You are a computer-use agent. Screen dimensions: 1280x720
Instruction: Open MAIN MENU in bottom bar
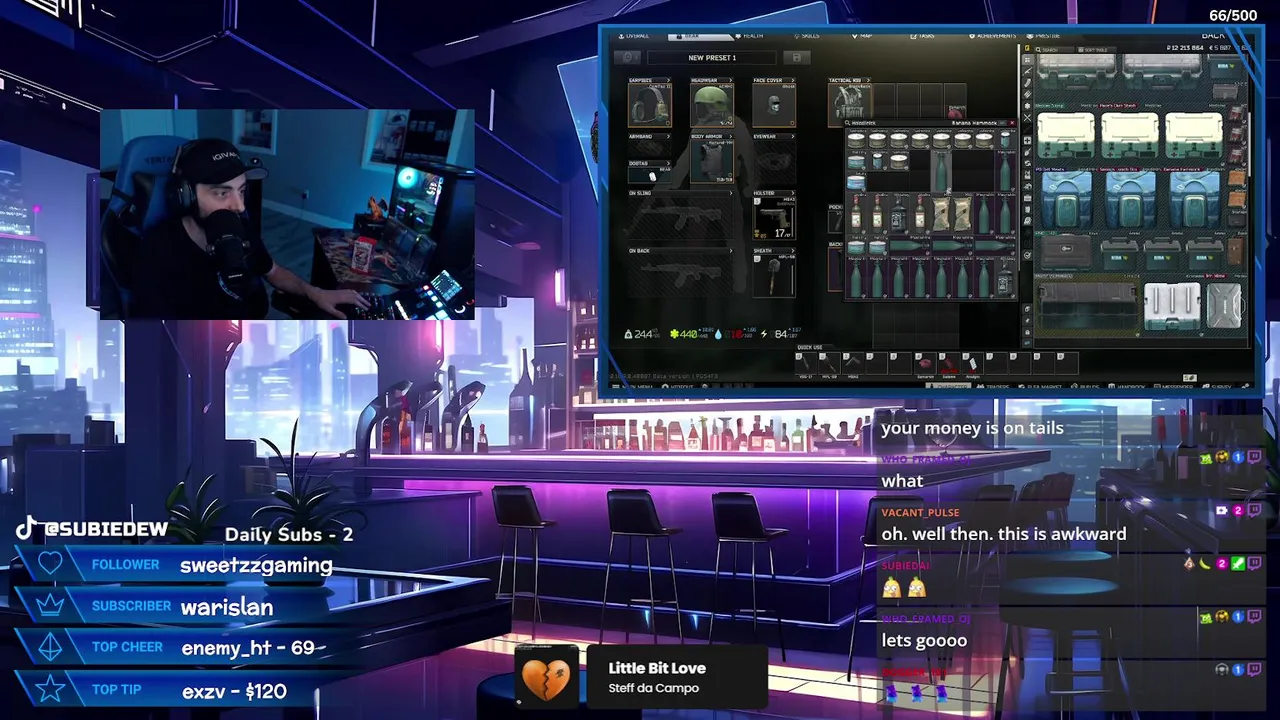coord(632,387)
